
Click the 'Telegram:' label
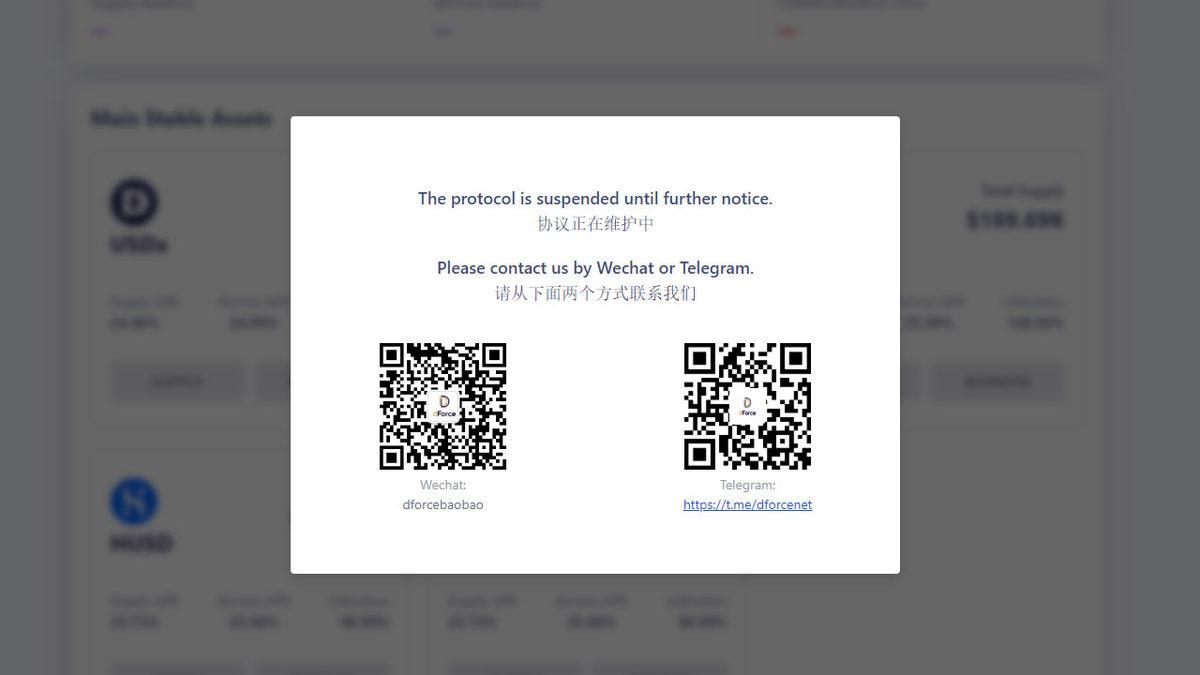coord(747,485)
